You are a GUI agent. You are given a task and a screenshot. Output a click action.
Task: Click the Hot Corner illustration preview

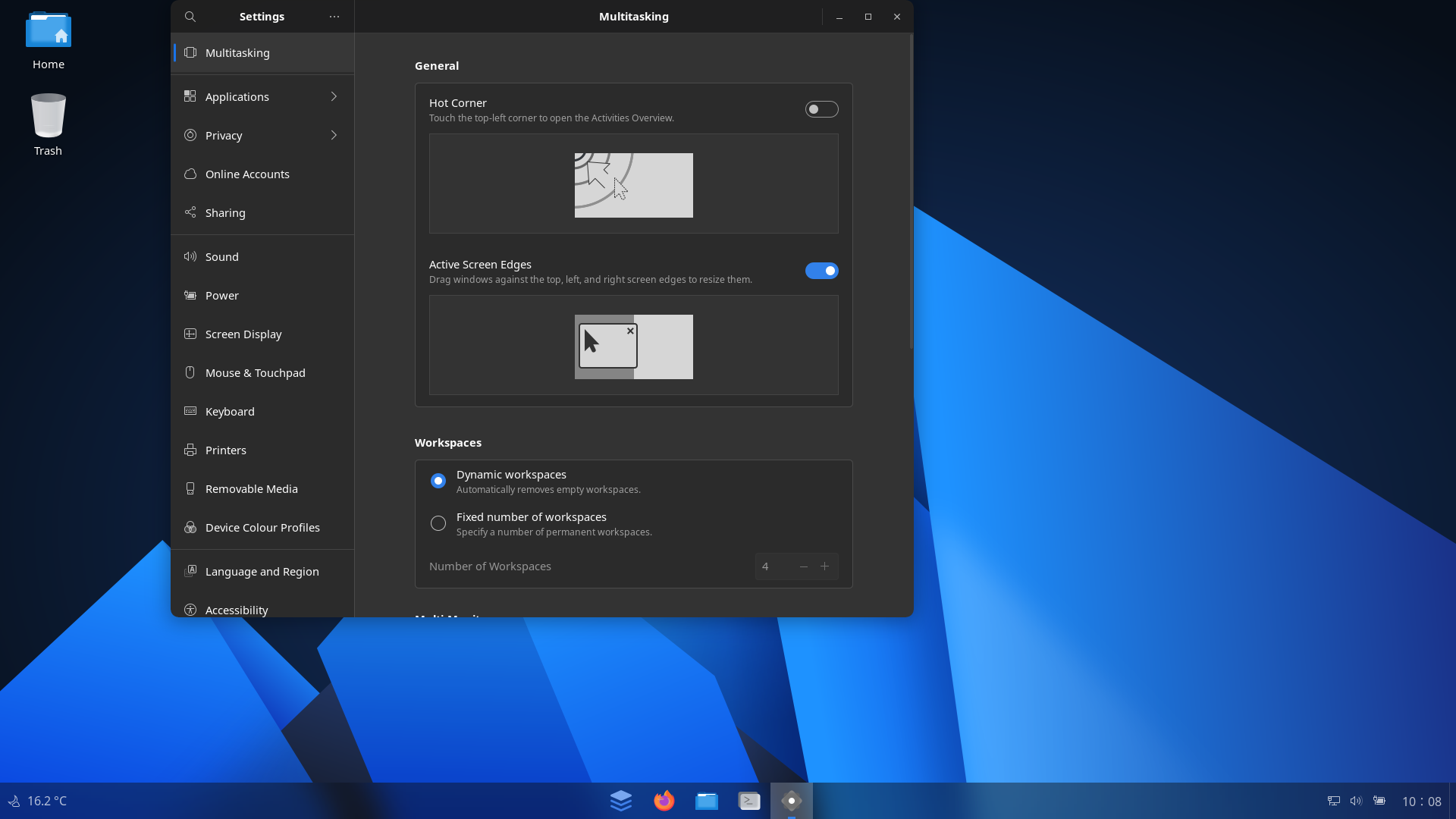634,184
